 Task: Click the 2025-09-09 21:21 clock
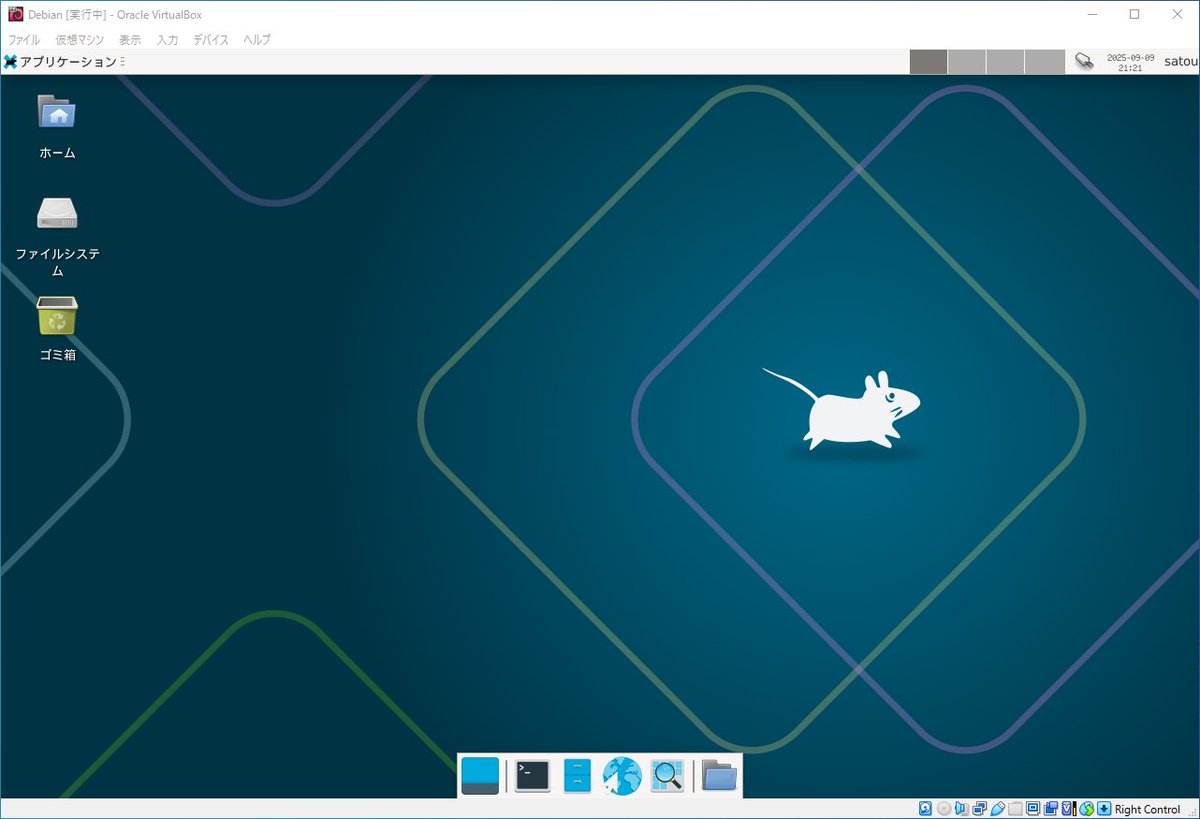tap(1130, 62)
